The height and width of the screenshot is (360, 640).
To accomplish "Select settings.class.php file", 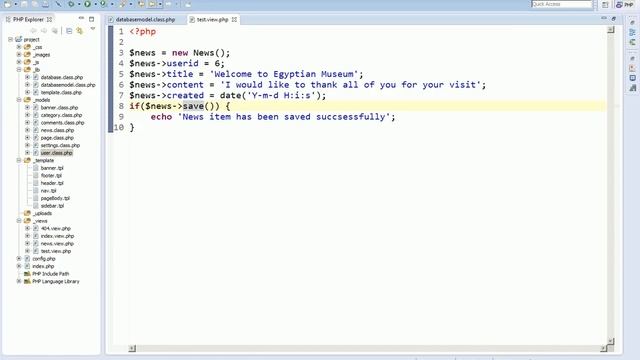I will point(60,145).
